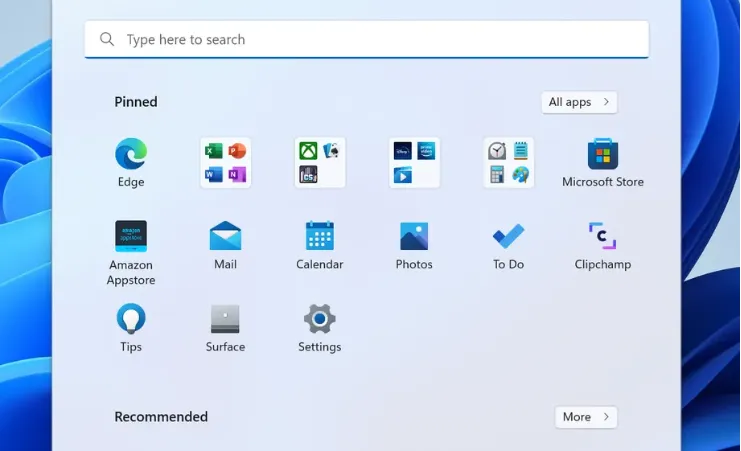The width and height of the screenshot is (741, 451).
Task: Open the Tips app
Action: (131, 328)
